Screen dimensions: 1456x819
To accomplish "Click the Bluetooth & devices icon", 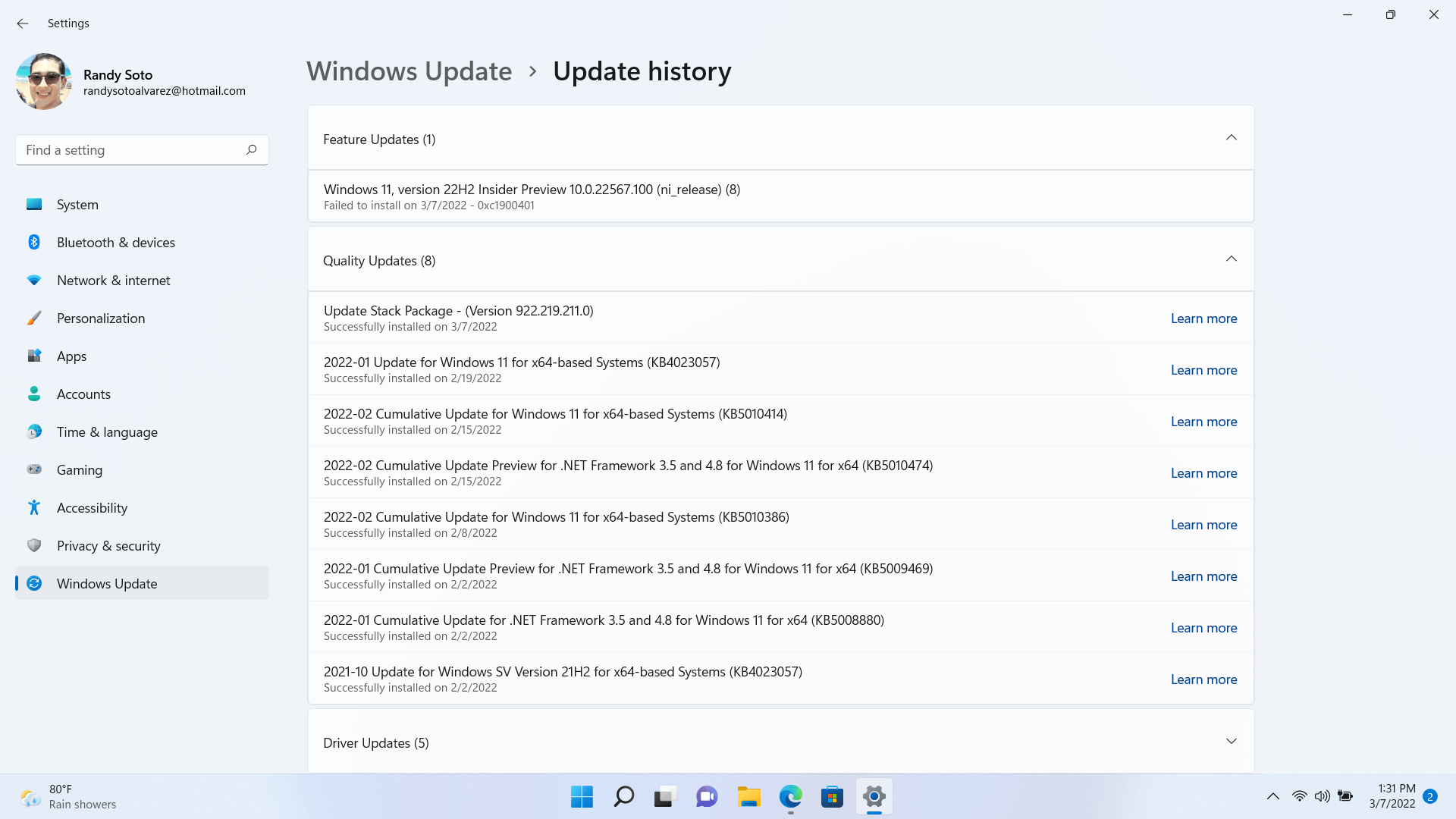I will tap(35, 242).
